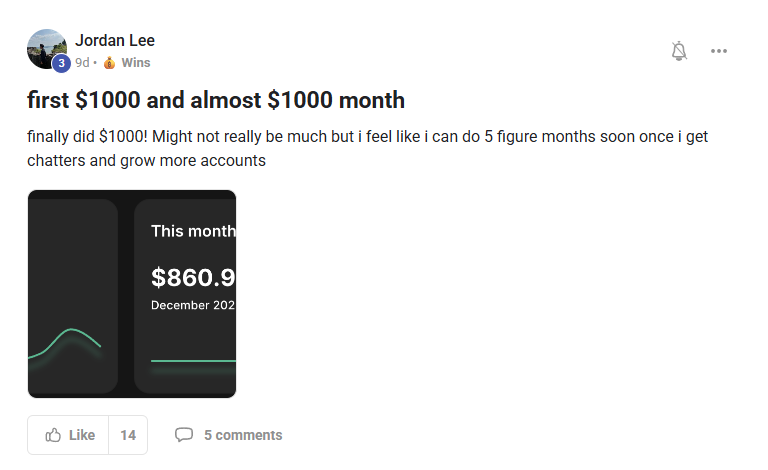
Task: Click the $860.9 amount in the image
Action: 193,277
